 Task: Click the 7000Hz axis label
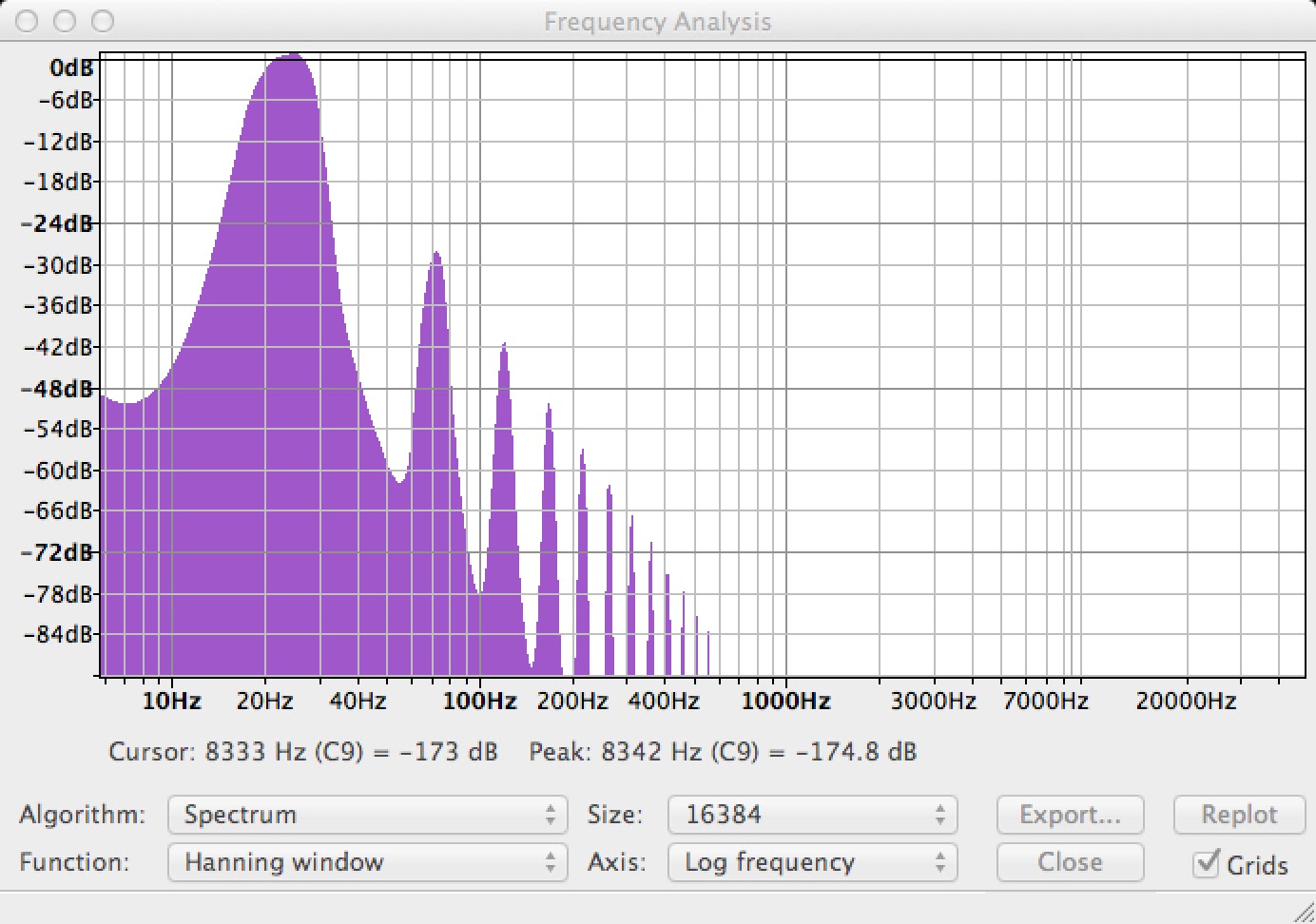[1045, 702]
